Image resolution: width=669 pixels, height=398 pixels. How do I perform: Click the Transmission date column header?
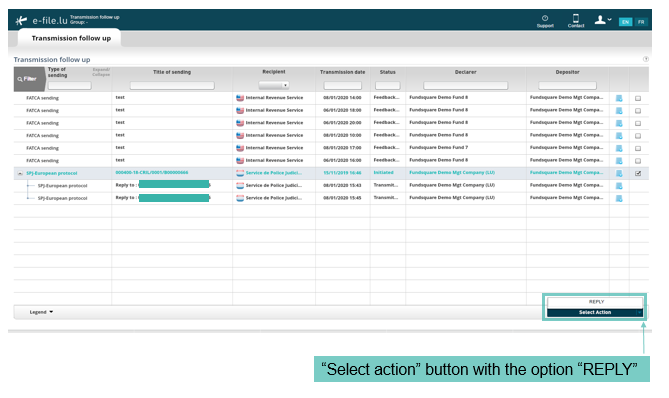pyautogui.click(x=343, y=72)
